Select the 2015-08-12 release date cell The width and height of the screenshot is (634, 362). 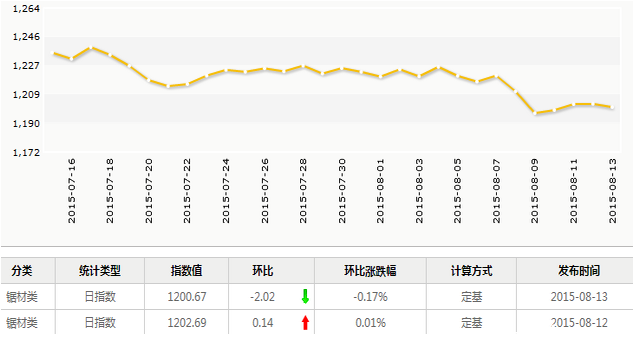579,323
